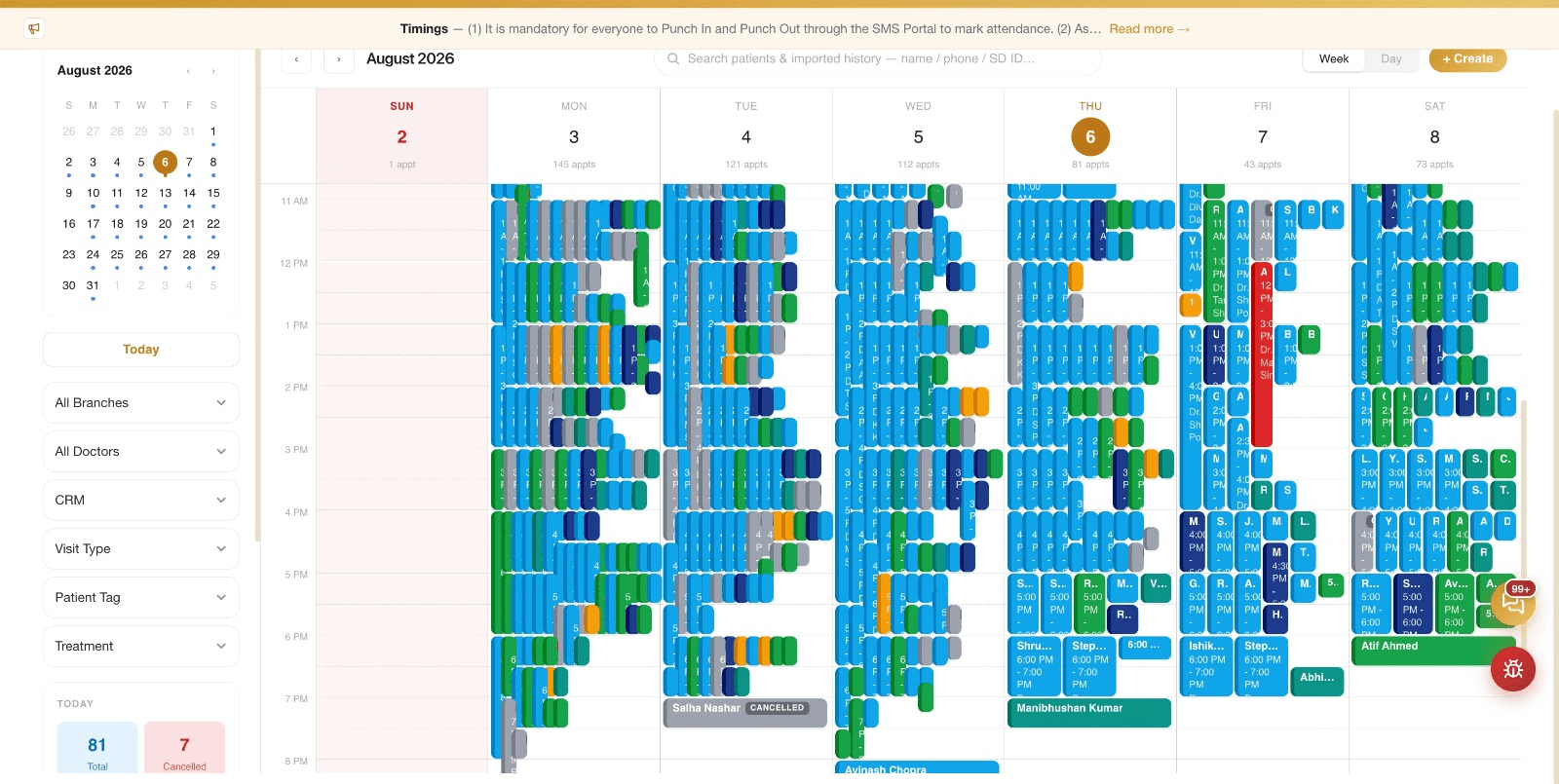
Task: Open the All Doctors dropdown
Action: point(141,452)
